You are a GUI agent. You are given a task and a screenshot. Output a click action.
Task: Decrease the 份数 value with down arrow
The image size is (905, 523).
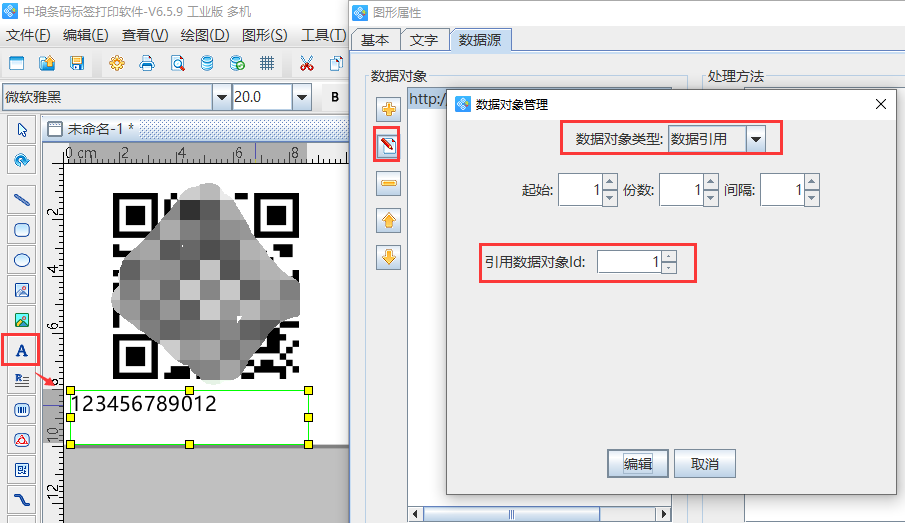pos(710,197)
